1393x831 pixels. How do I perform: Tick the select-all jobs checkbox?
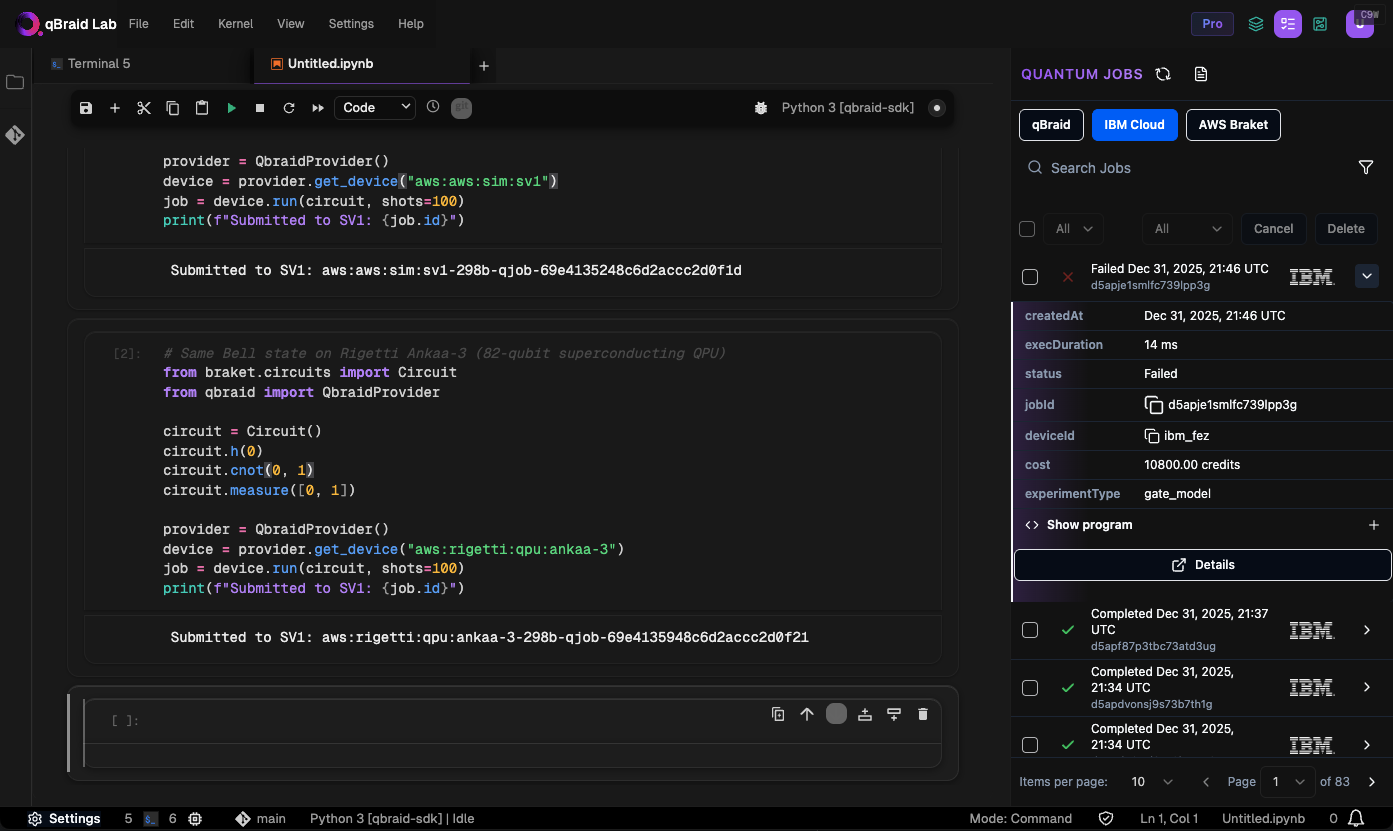[x=1027, y=229]
